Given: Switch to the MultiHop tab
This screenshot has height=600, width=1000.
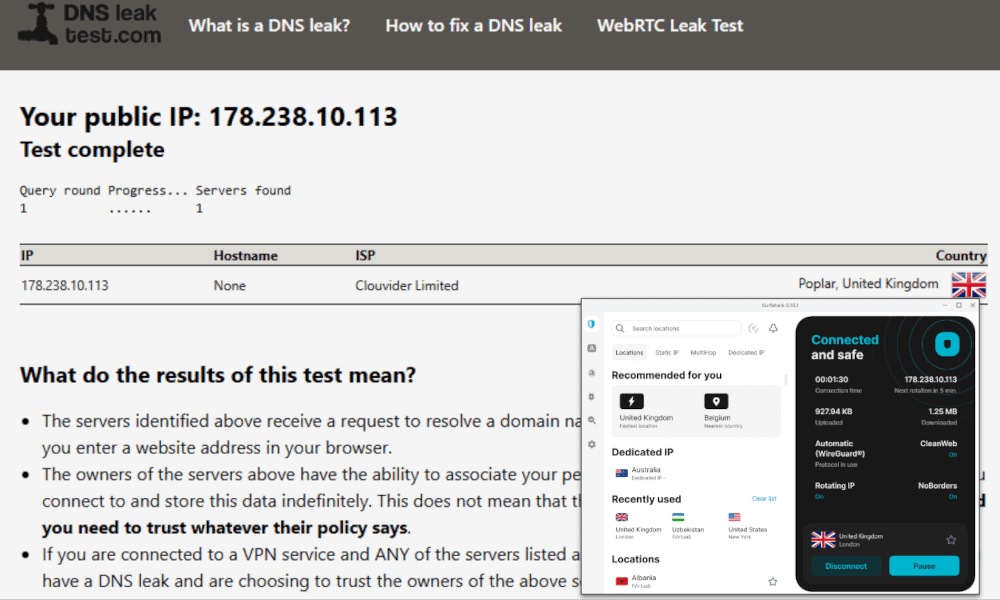Looking at the screenshot, I should (x=703, y=353).
